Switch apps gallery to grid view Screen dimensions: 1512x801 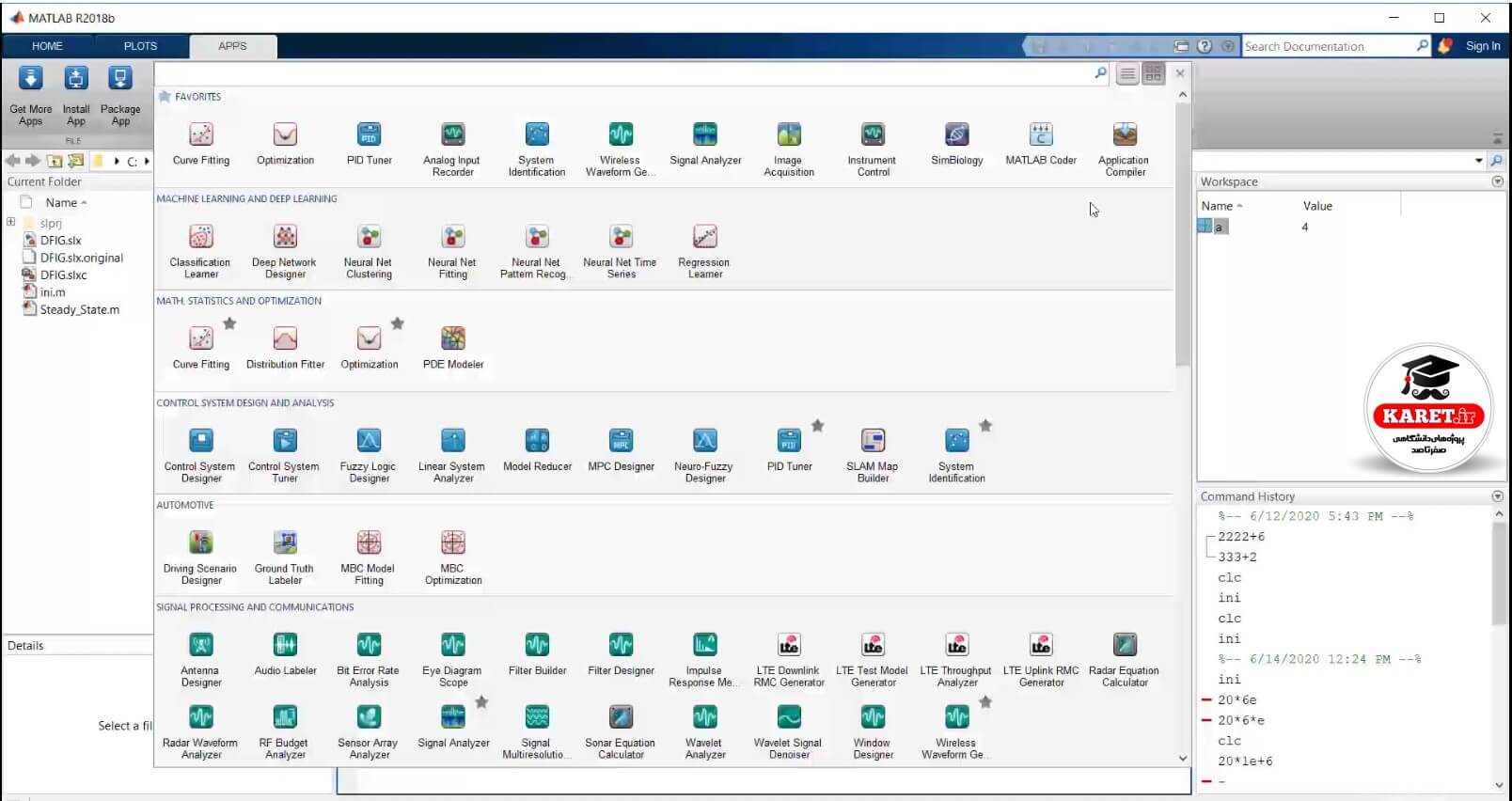1154,73
